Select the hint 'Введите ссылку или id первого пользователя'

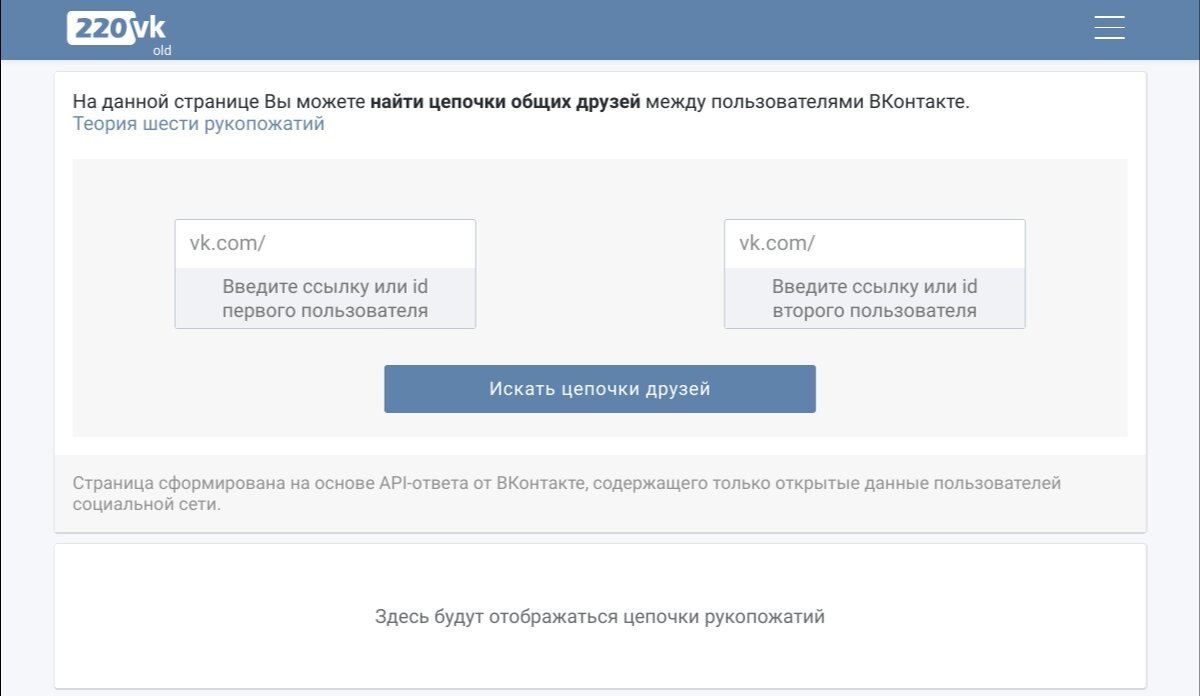click(325, 297)
